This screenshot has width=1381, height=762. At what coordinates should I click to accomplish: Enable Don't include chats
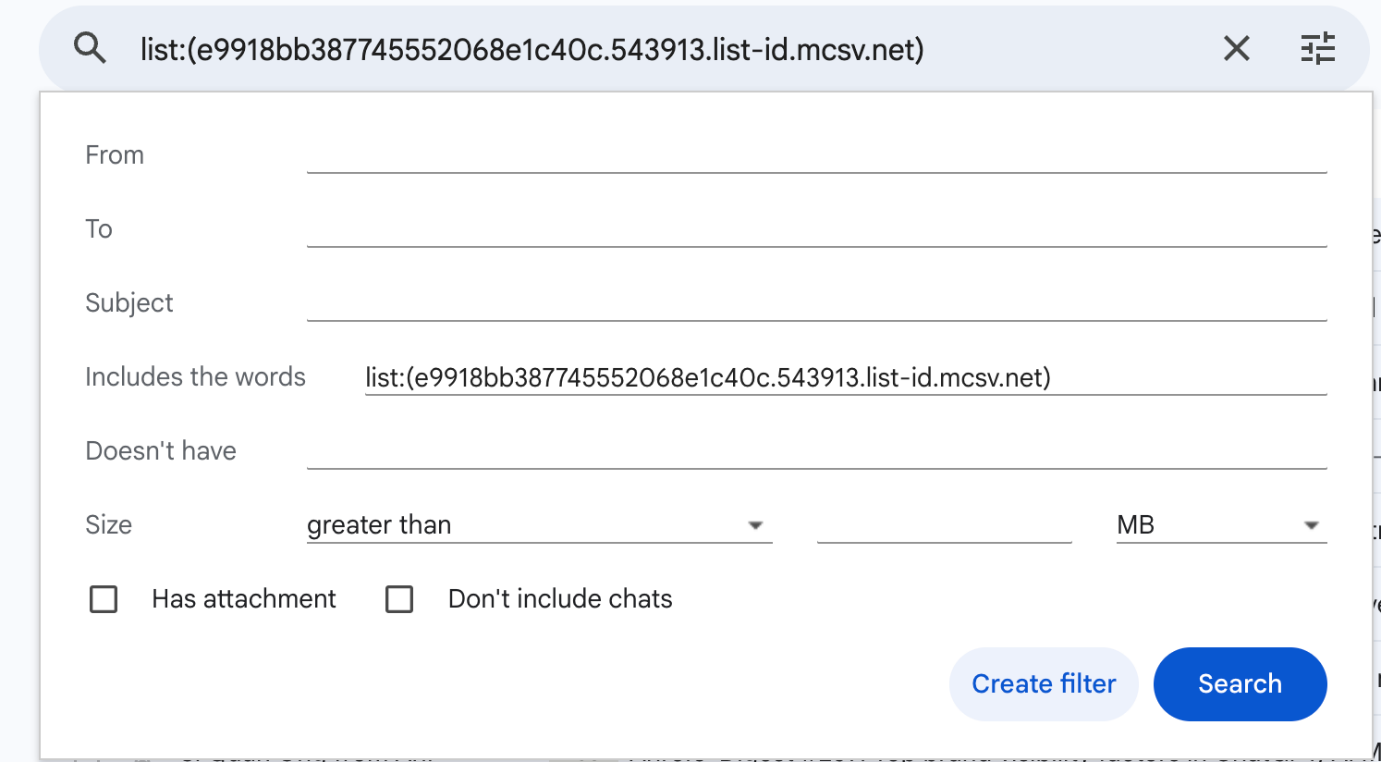[399, 598]
